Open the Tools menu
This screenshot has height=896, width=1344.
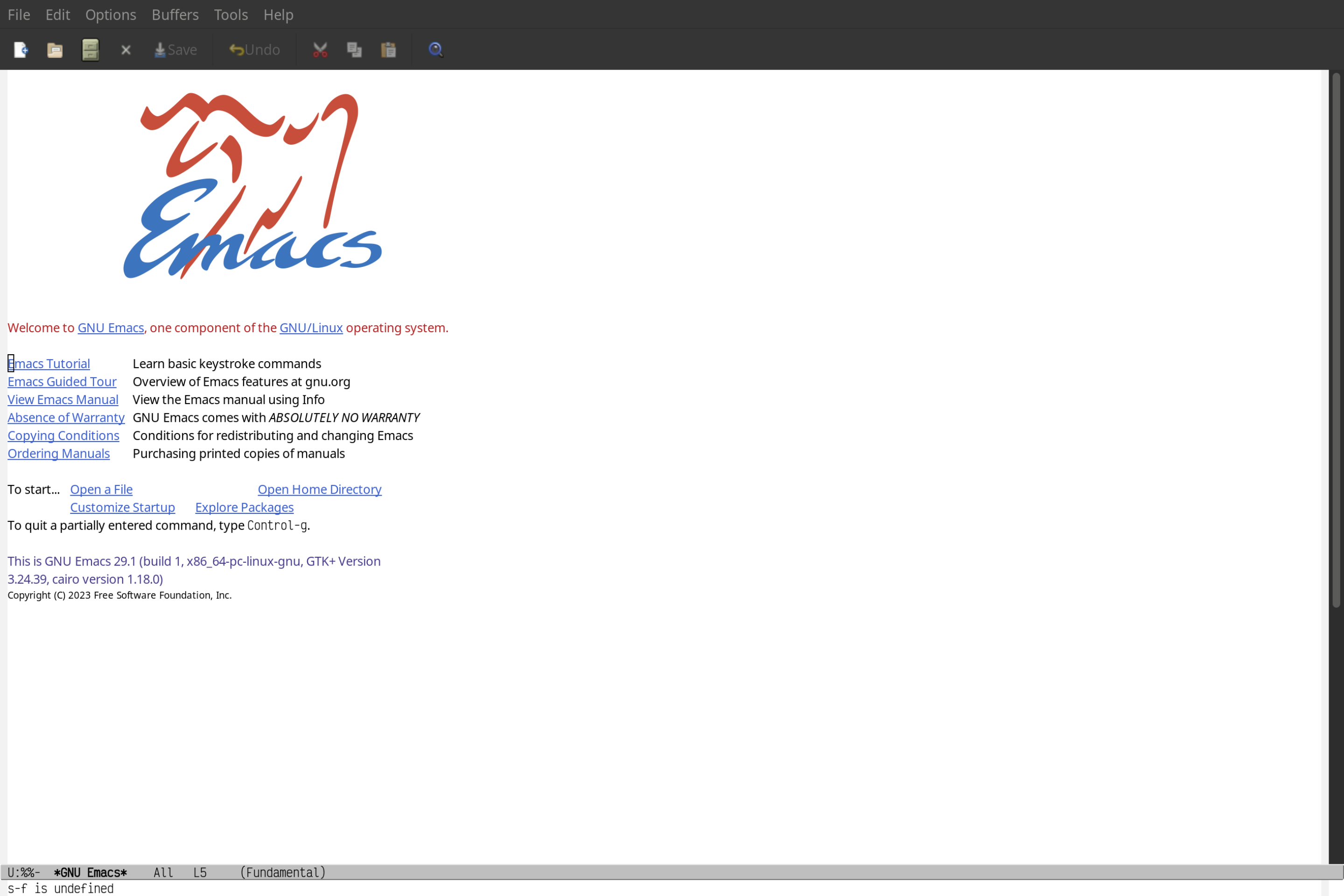[x=230, y=14]
